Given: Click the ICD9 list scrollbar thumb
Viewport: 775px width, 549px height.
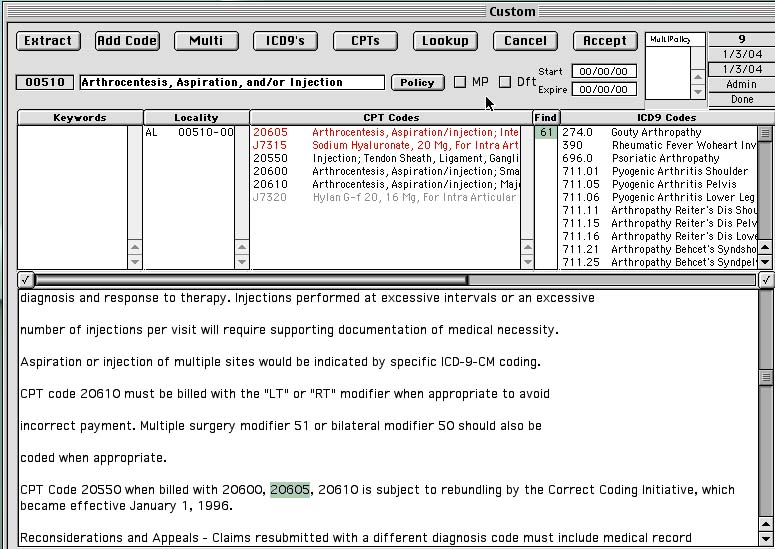Looking at the screenshot, I should (765, 133).
